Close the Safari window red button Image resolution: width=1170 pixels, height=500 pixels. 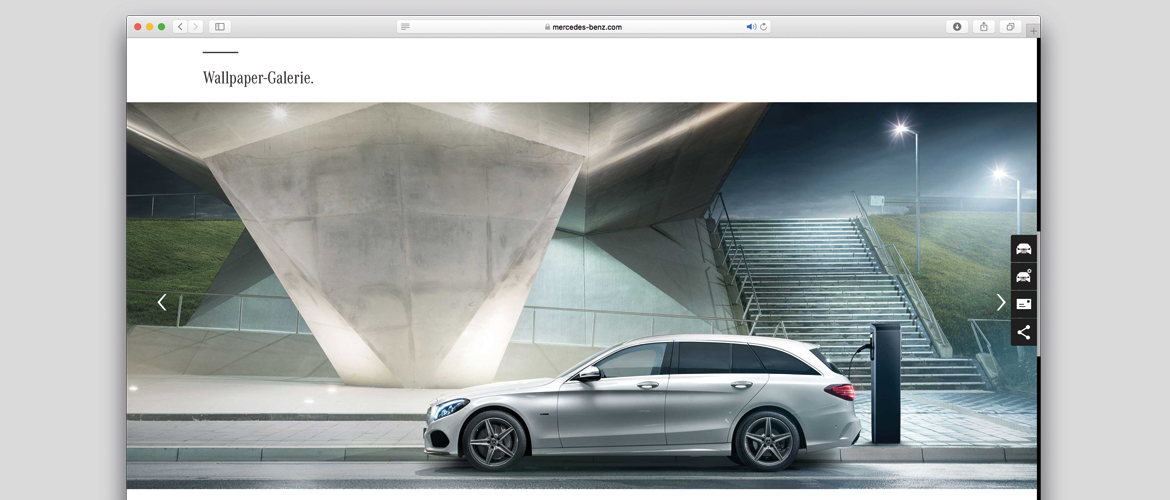tap(138, 27)
